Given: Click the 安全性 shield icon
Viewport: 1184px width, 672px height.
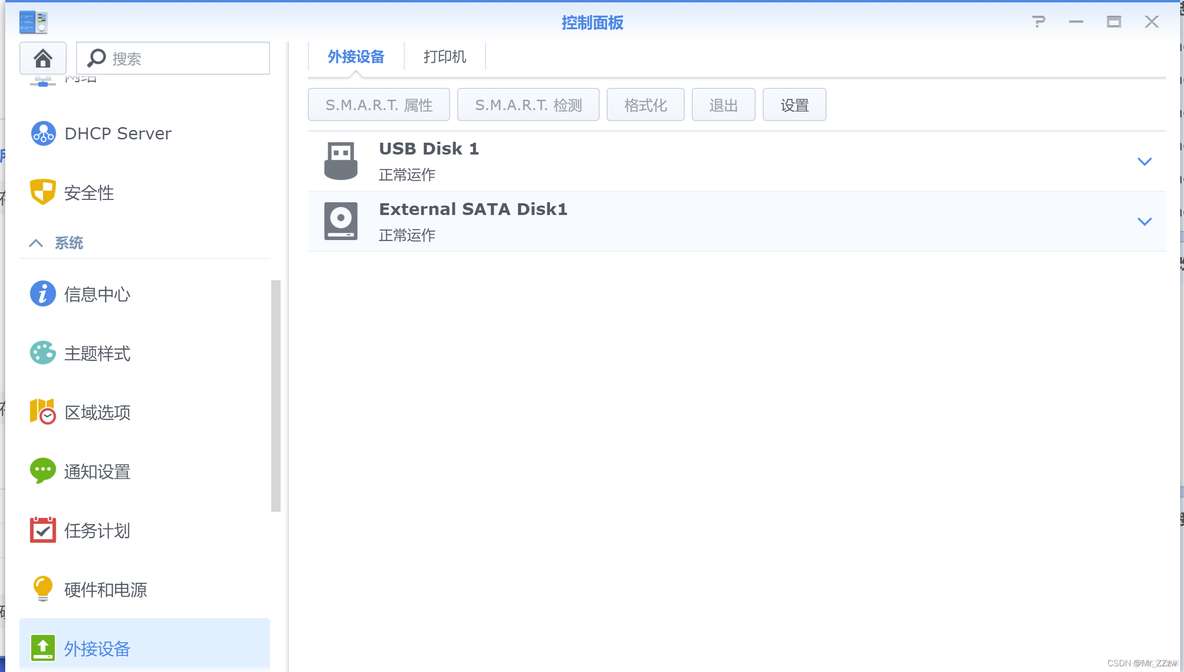Looking at the screenshot, I should [x=43, y=193].
